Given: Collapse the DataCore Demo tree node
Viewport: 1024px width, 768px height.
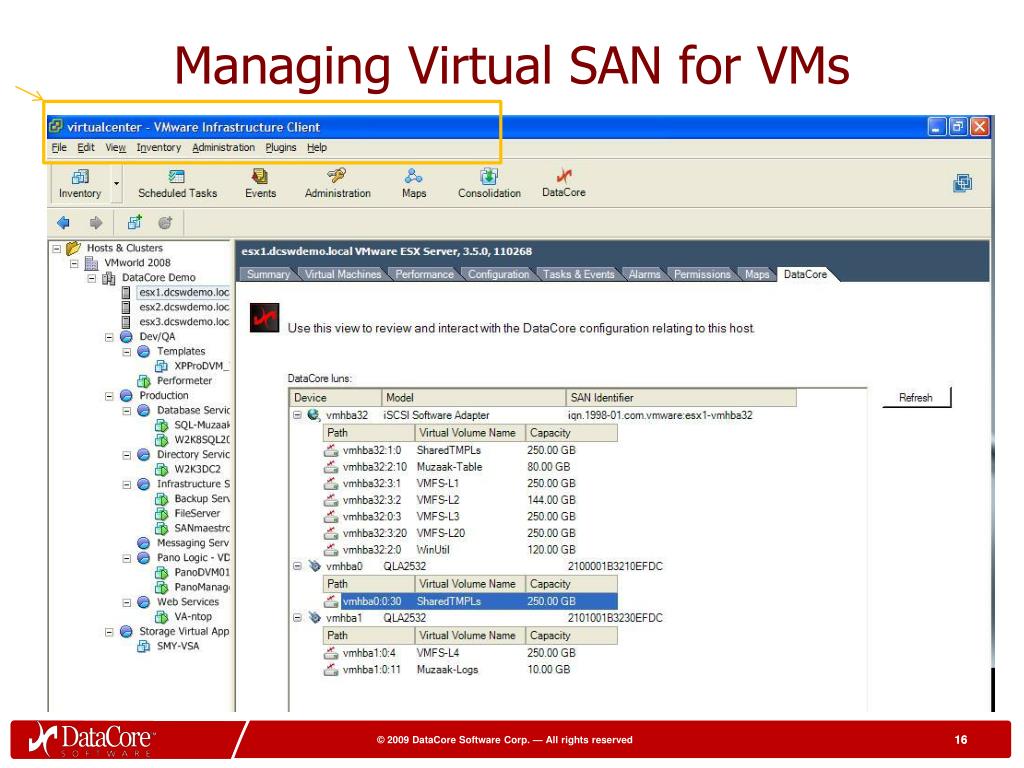Looking at the screenshot, I should point(92,278).
